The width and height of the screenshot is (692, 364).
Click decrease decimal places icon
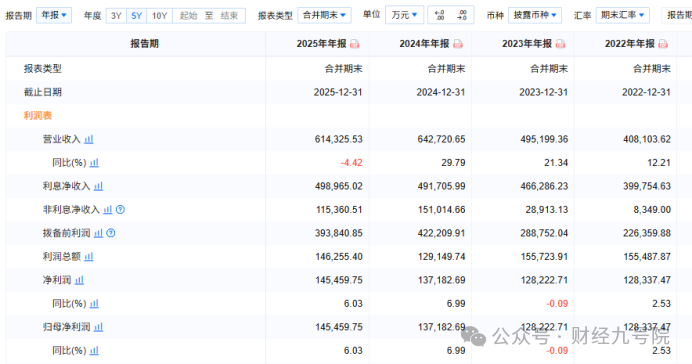[462, 15]
